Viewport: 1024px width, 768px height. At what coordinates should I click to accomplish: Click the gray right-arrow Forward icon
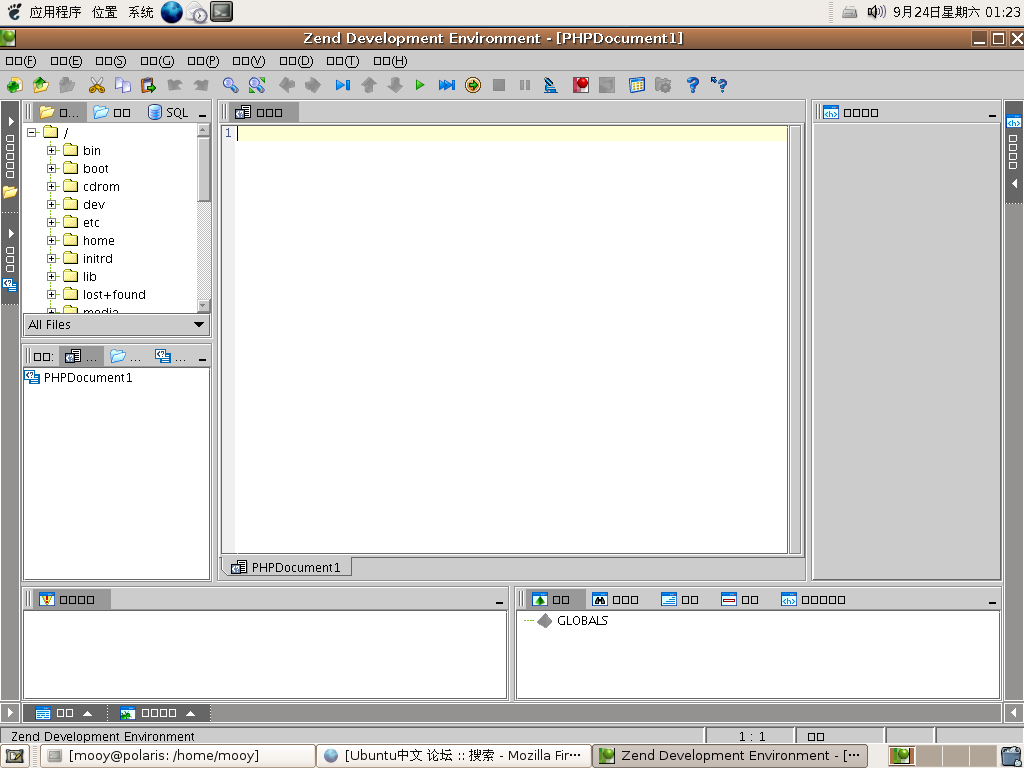313,85
